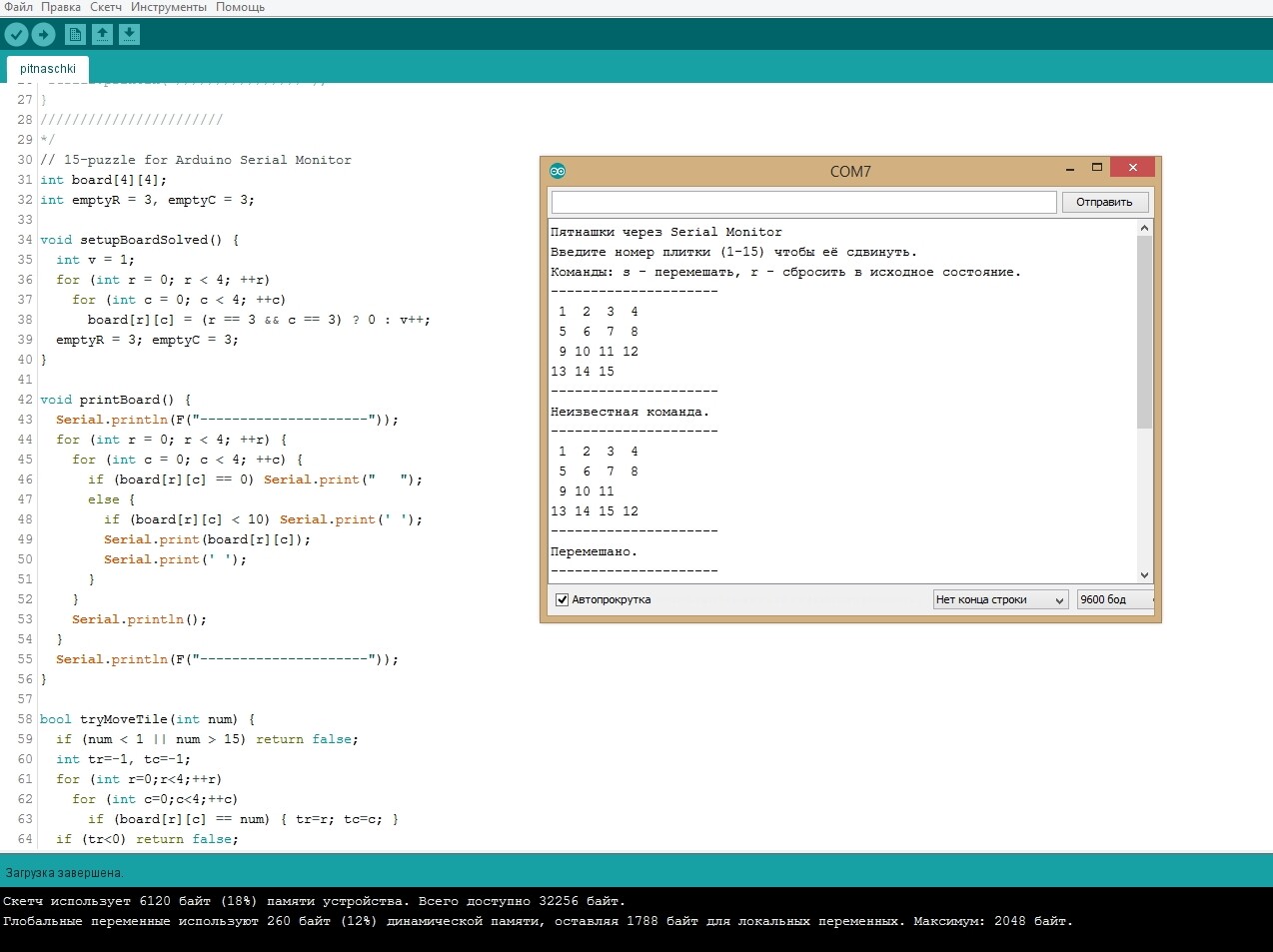Click the Verify sketch checkmark icon
This screenshot has height=952, width=1273.
click(17, 35)
